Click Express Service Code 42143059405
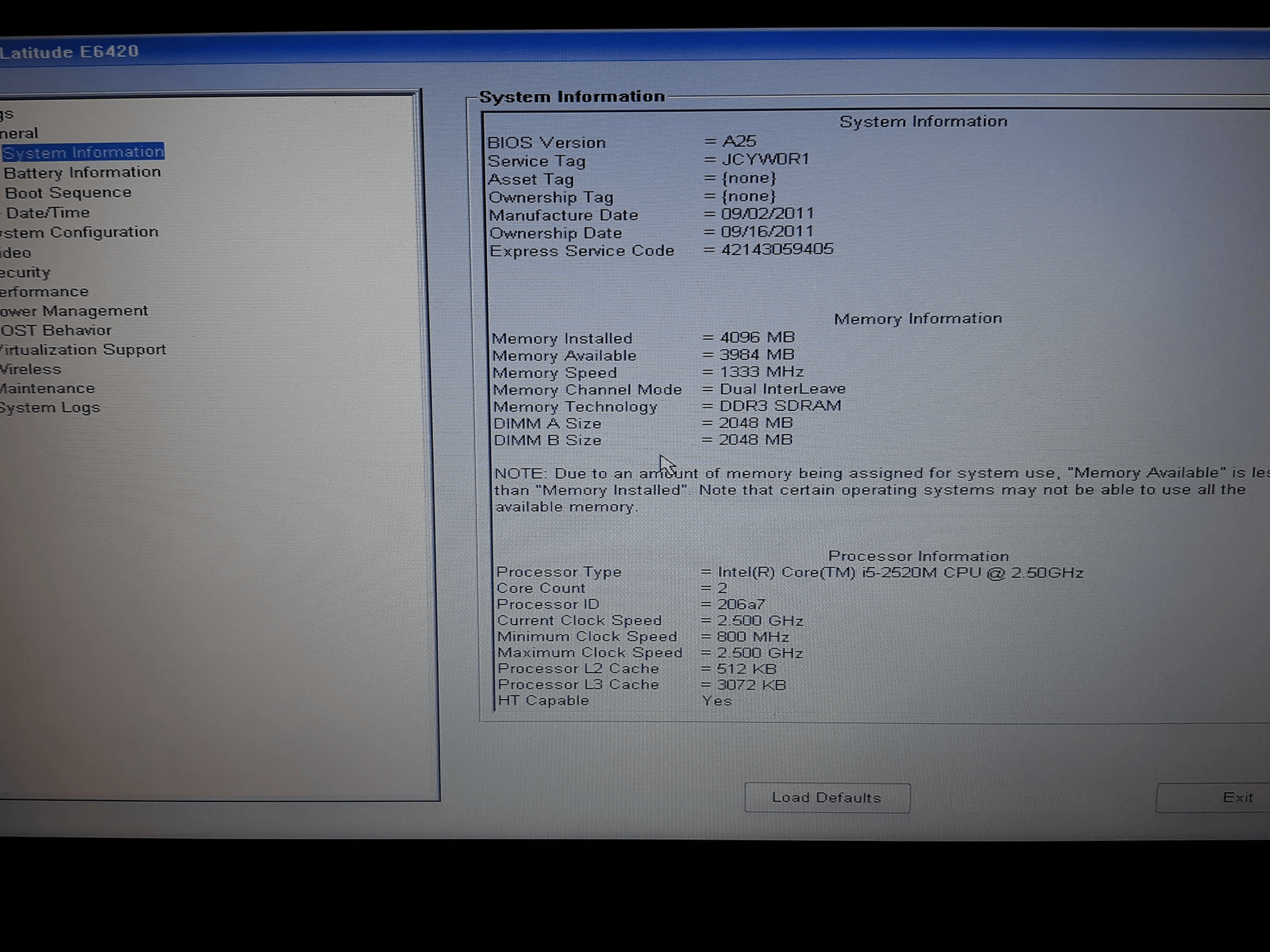 (777, 249)
